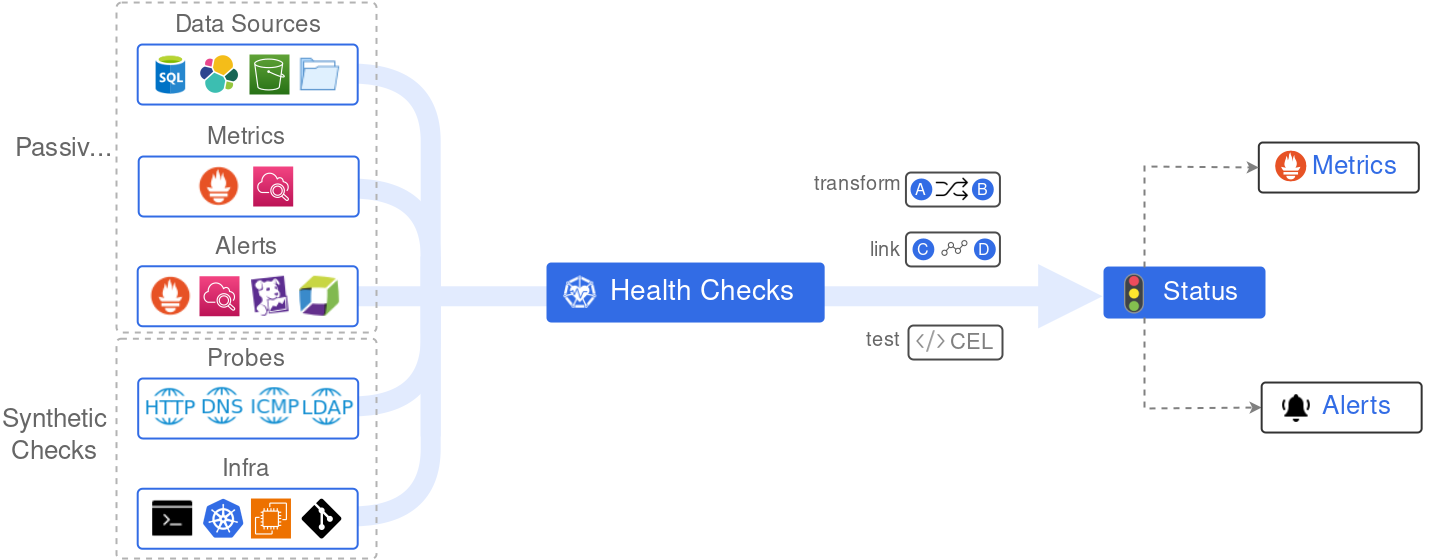Screen dimensions: 1446x560
Task: Click the SQL database icon in Data Sources
Action: (x=170, y=75)
